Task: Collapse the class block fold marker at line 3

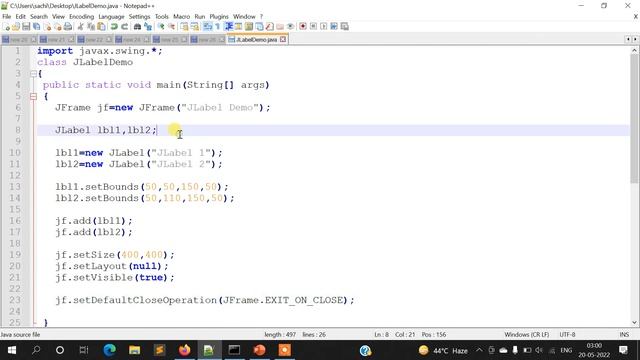Action: click(x=33, y=74)
